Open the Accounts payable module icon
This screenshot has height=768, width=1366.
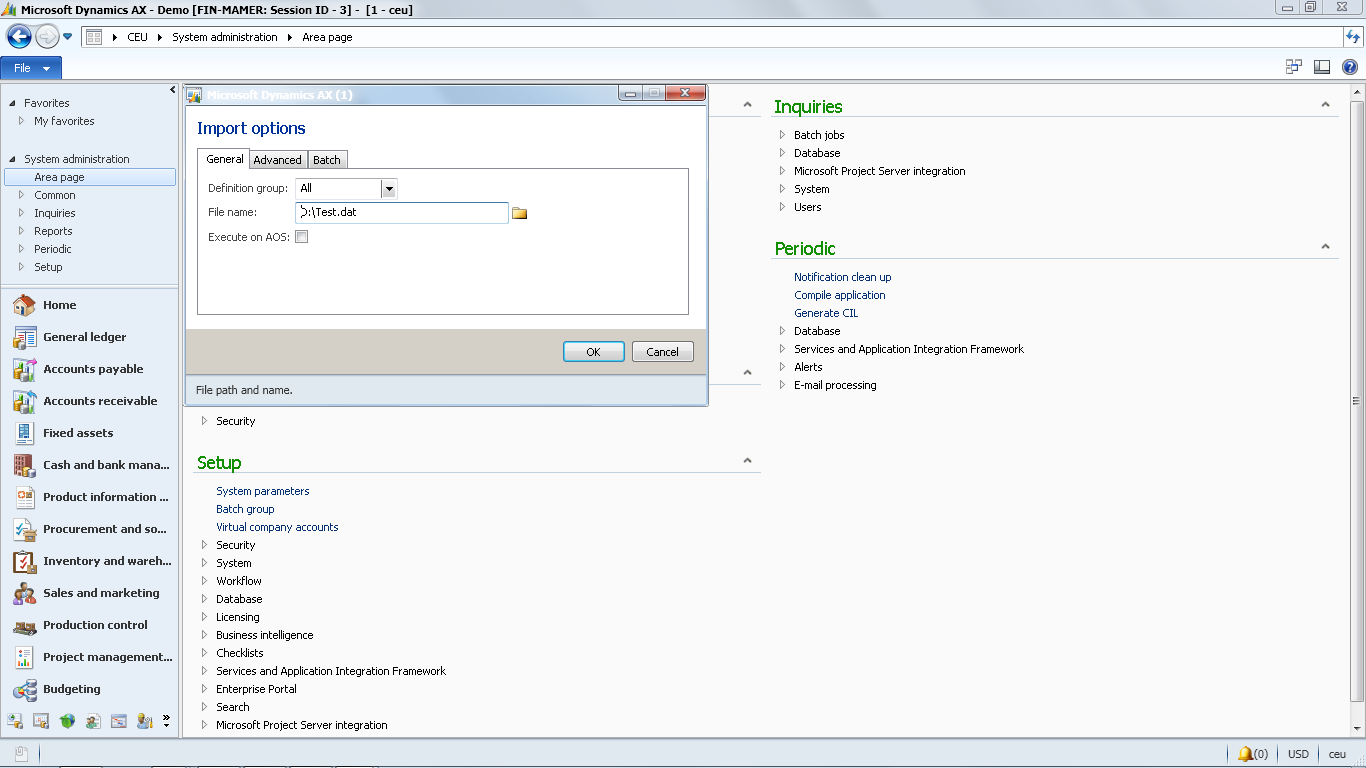tap(24, 369)
